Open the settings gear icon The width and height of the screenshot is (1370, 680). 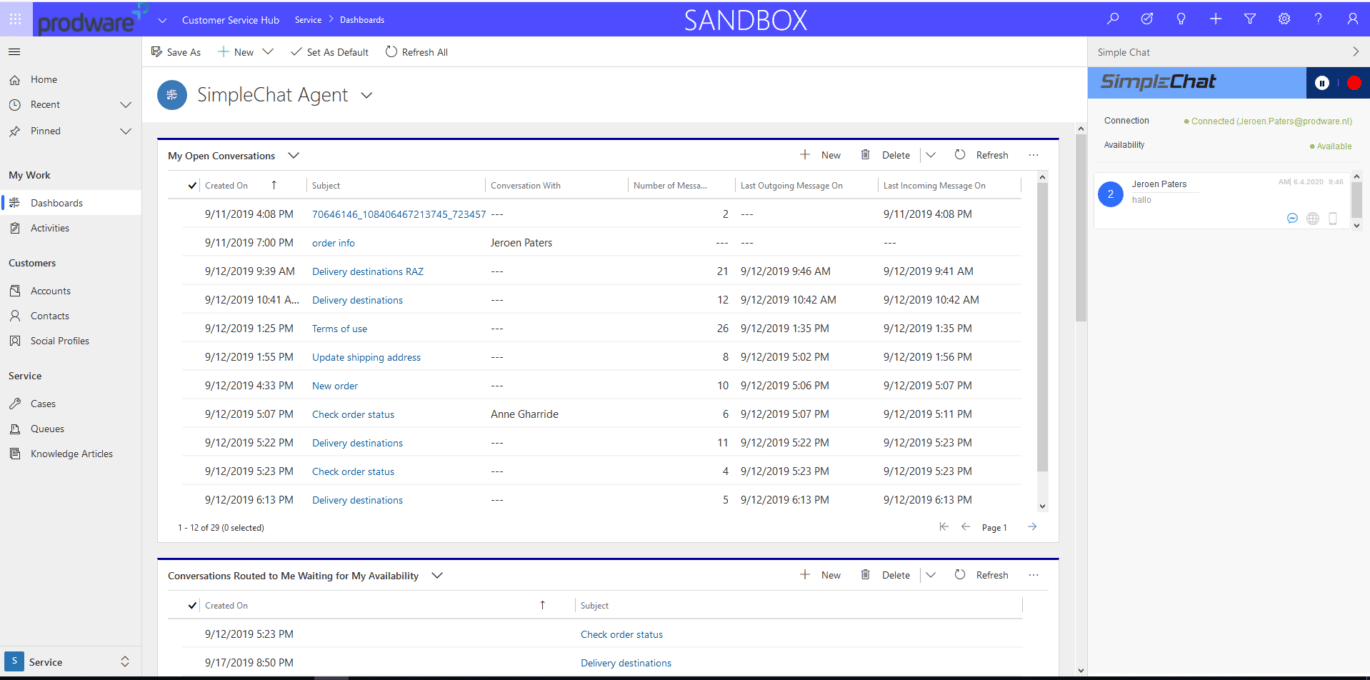[1284, 18]
